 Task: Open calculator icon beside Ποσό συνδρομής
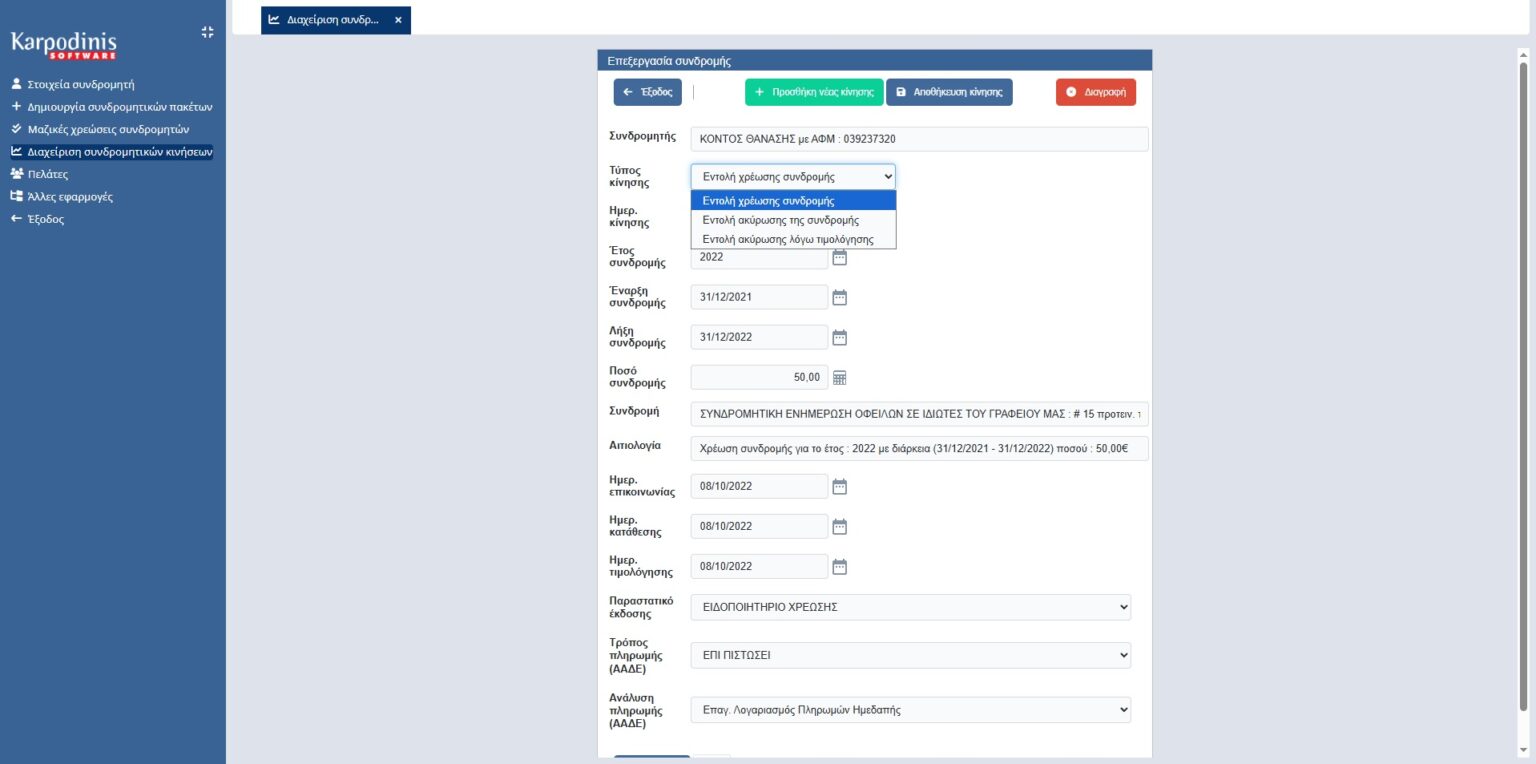(x=839, y=378)
